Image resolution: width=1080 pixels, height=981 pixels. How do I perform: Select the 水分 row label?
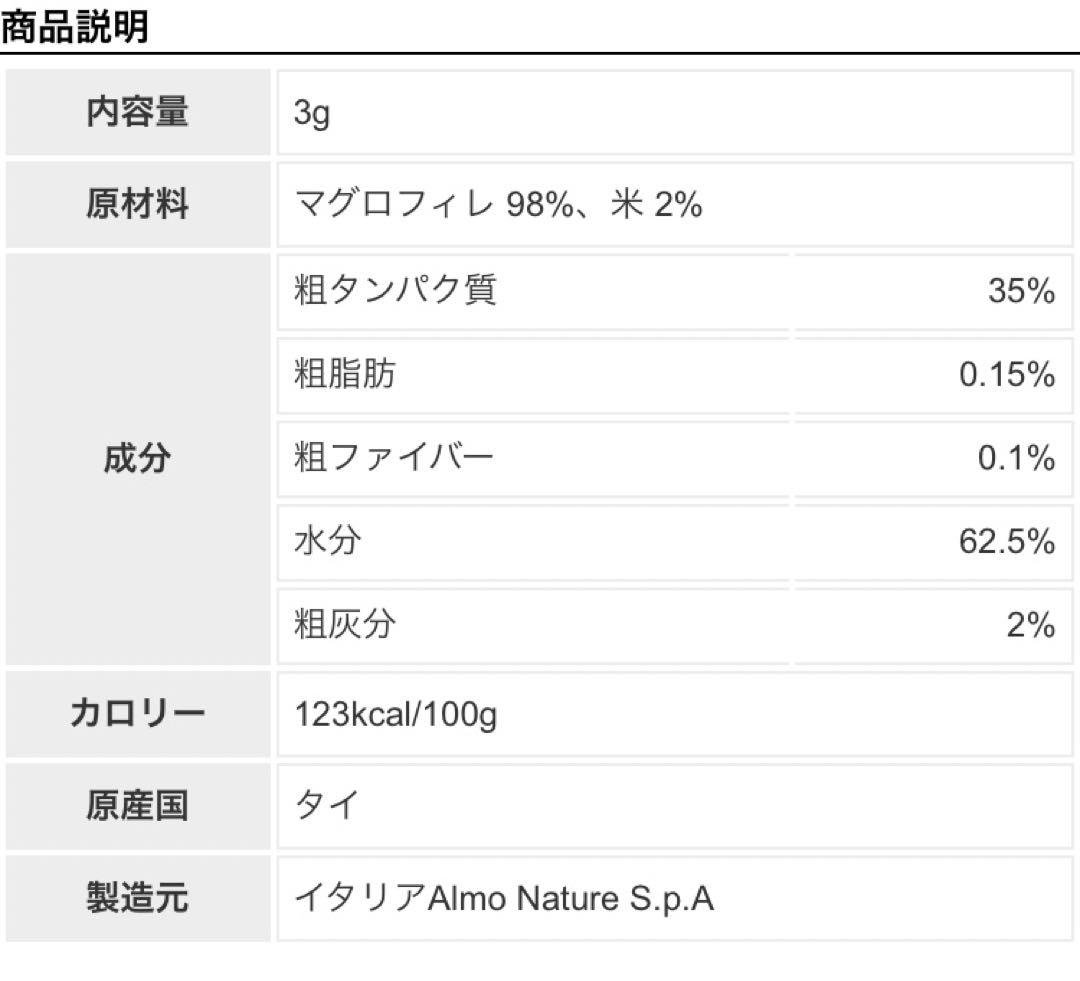coord(327,541)
